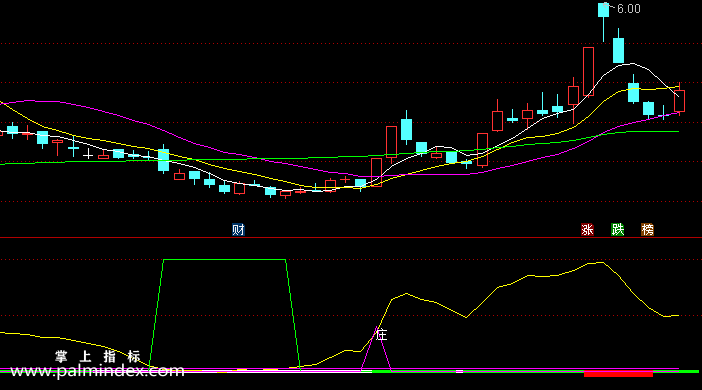Click the green 跌 marker icon
The width and height of the screenshot is (702, 390).
[618, 230]
